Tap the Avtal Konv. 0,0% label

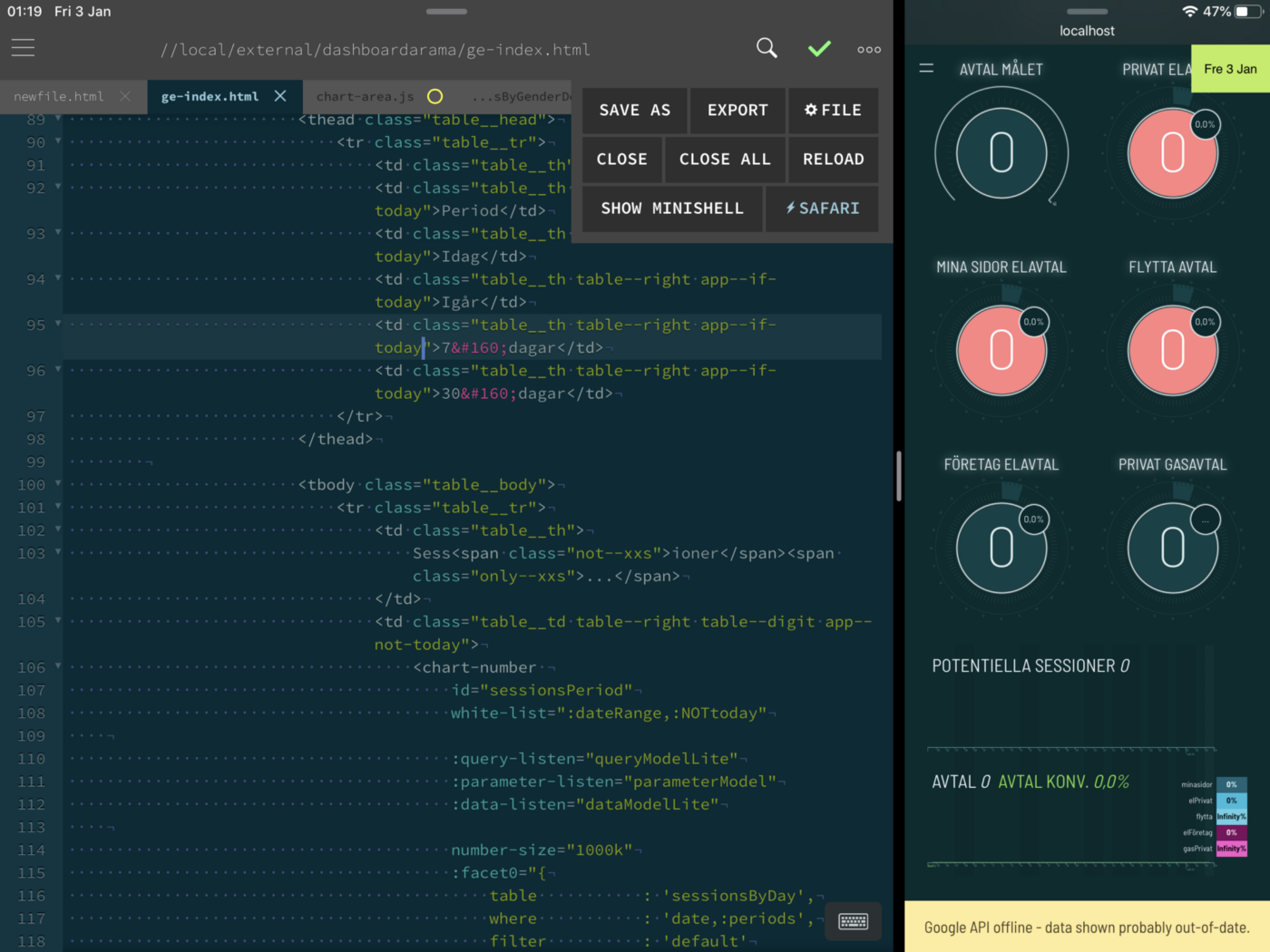point(1063,782)
